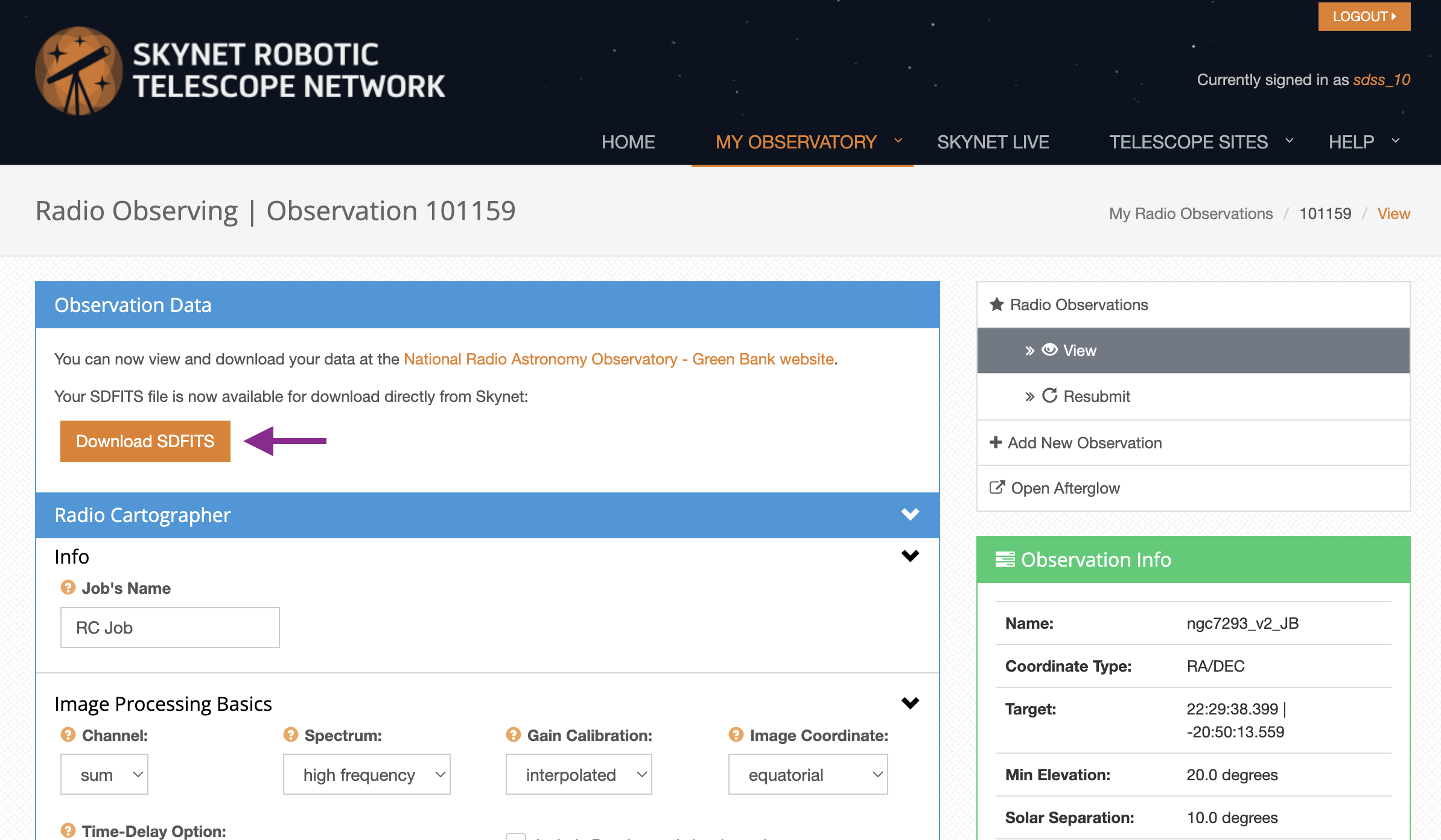Collapse the Radio Cartographer section chevron

coord(910,514)
